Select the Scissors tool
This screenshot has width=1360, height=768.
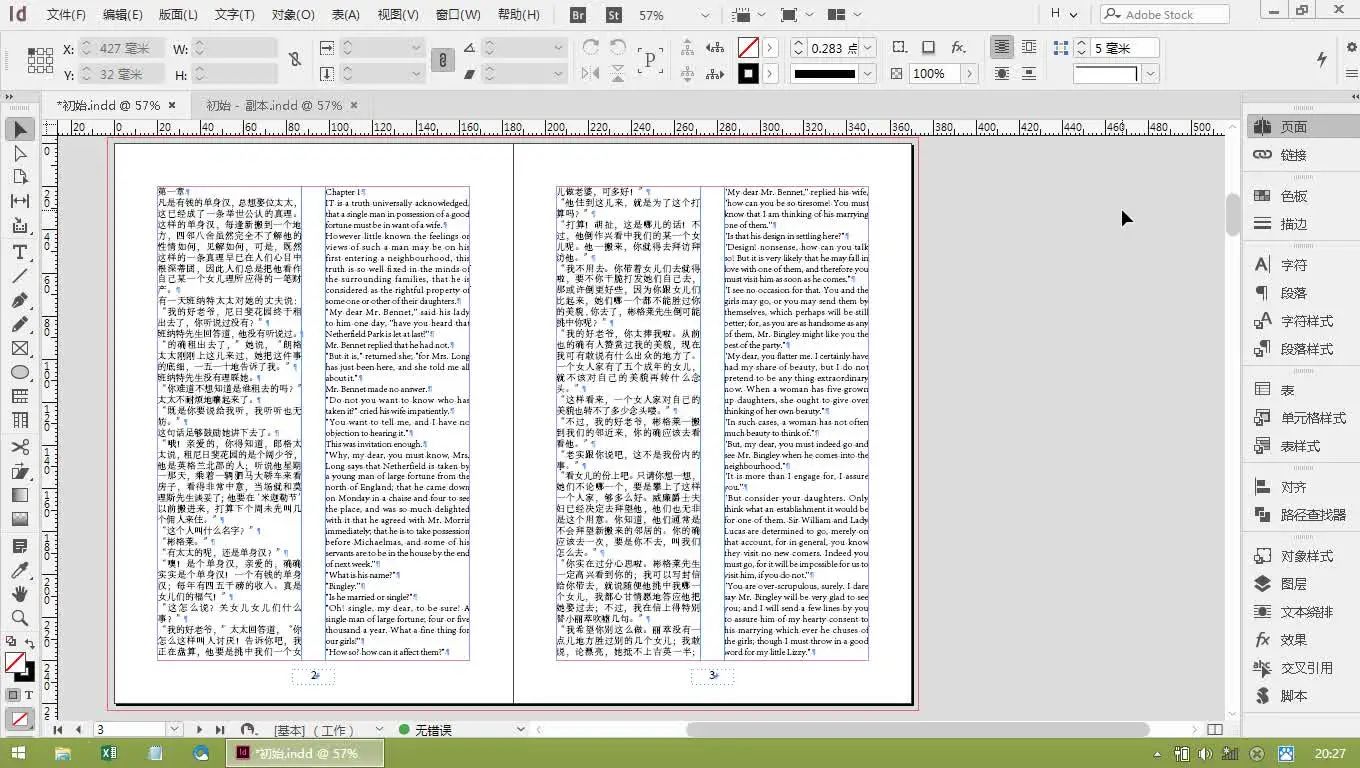coord(20,447)
